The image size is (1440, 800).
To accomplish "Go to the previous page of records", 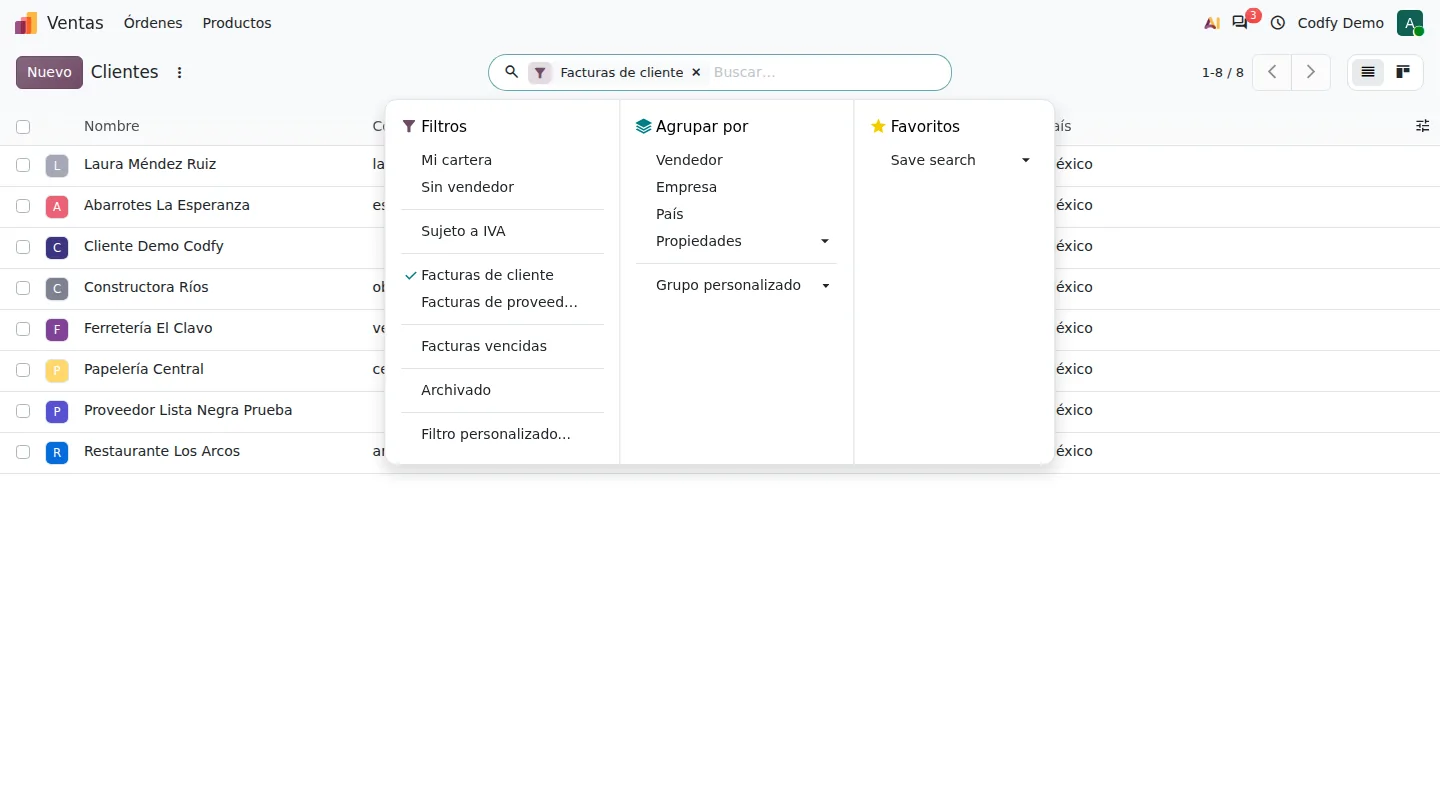I will [x=1272, y=72].
